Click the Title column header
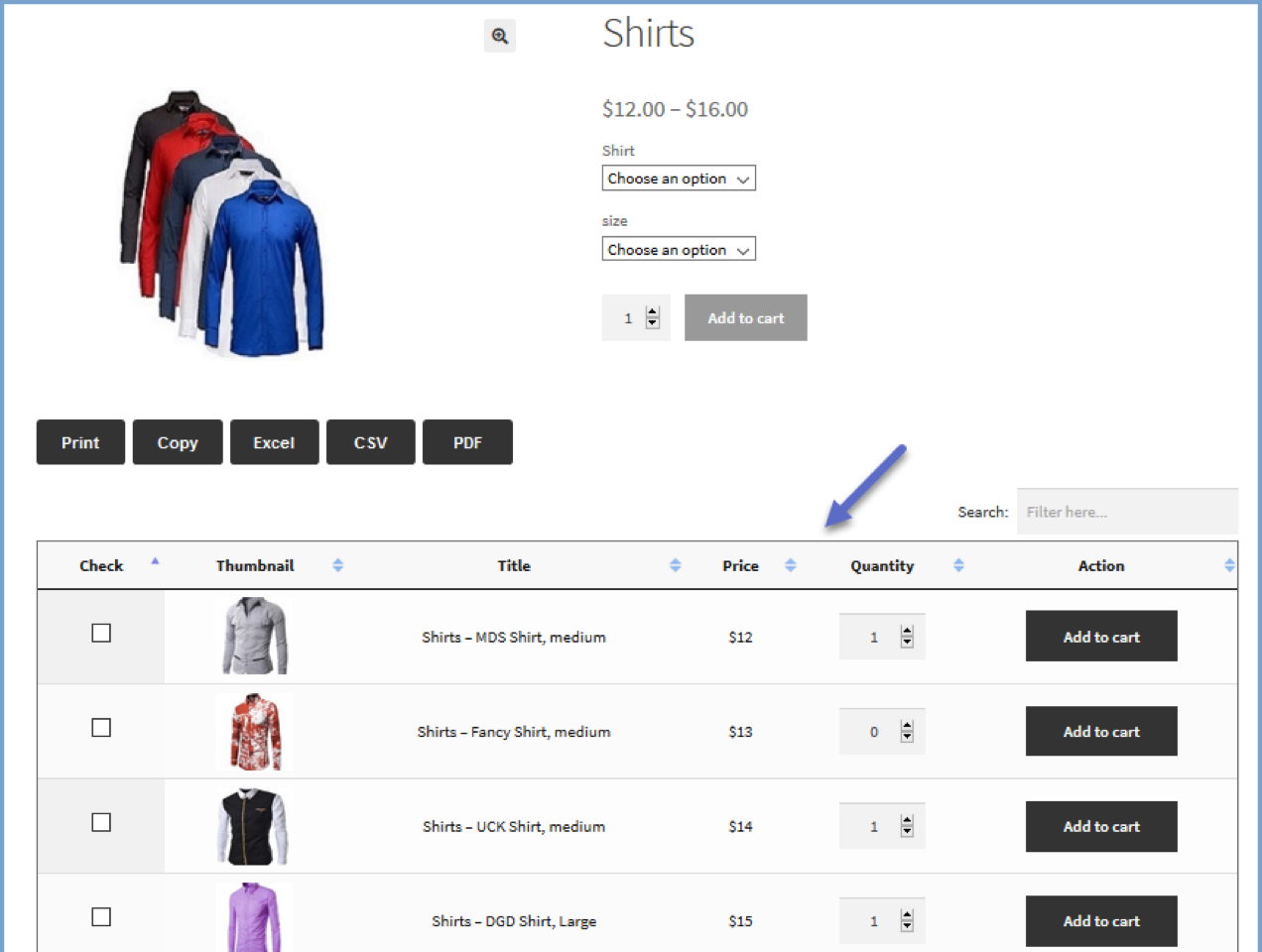 (514, 565)
